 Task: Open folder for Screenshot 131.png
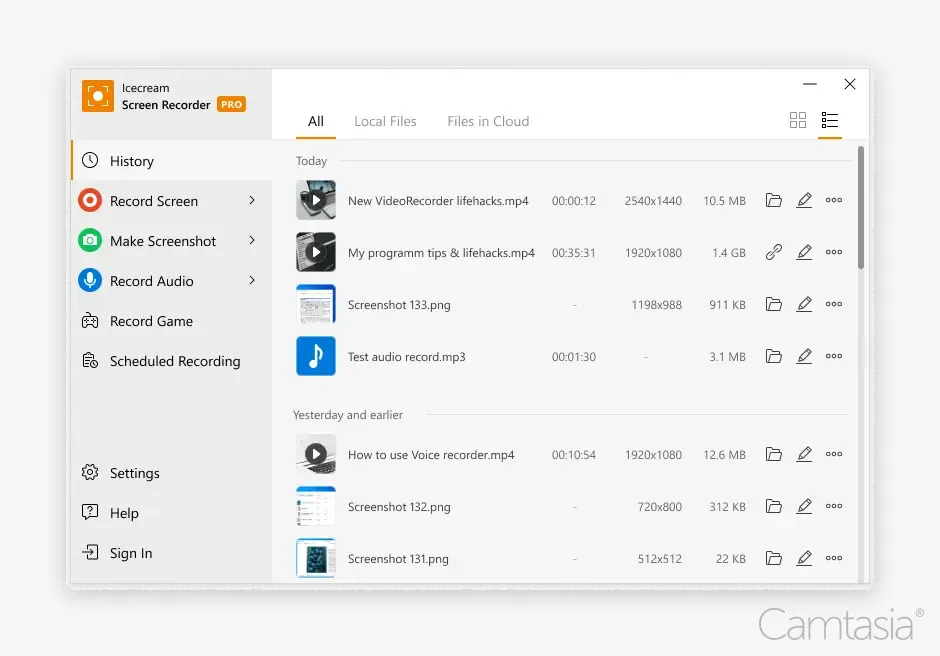click(773, 558)
